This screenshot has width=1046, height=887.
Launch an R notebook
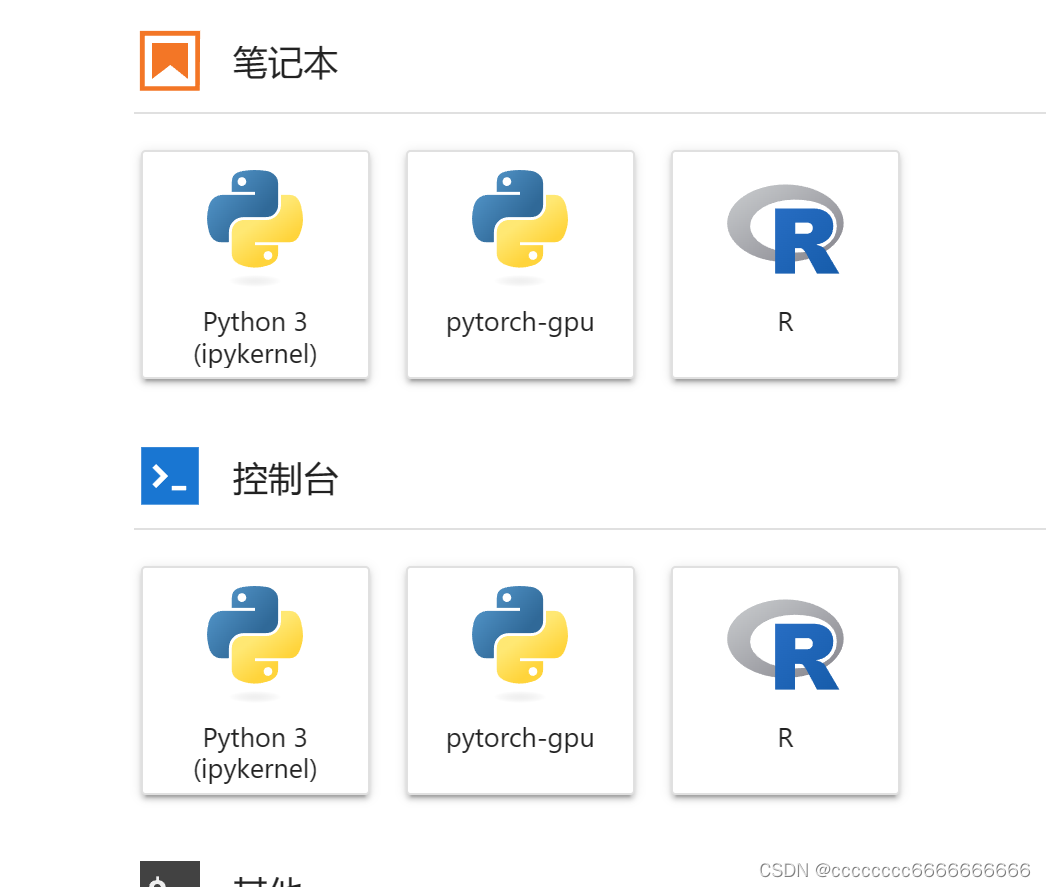(x=785, y=265)
